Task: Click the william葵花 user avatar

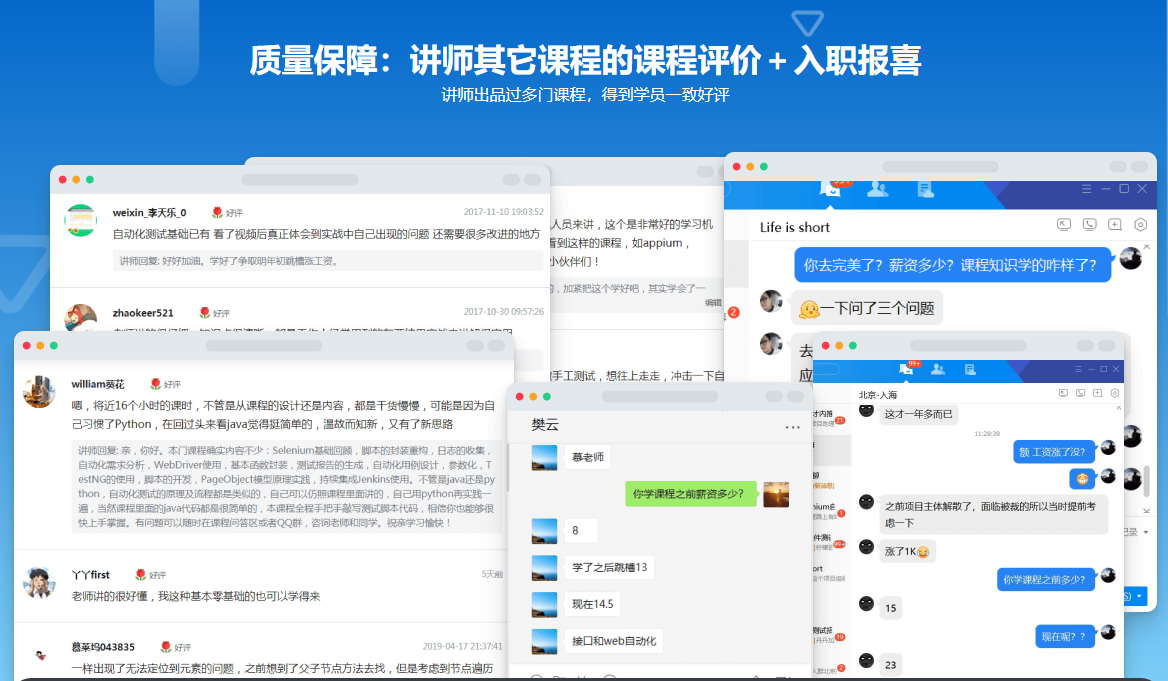Action: [x=39, y=391]
